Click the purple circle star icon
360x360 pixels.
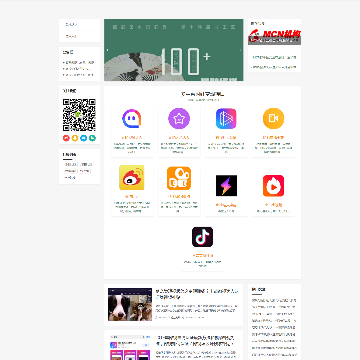click(179, 119)
